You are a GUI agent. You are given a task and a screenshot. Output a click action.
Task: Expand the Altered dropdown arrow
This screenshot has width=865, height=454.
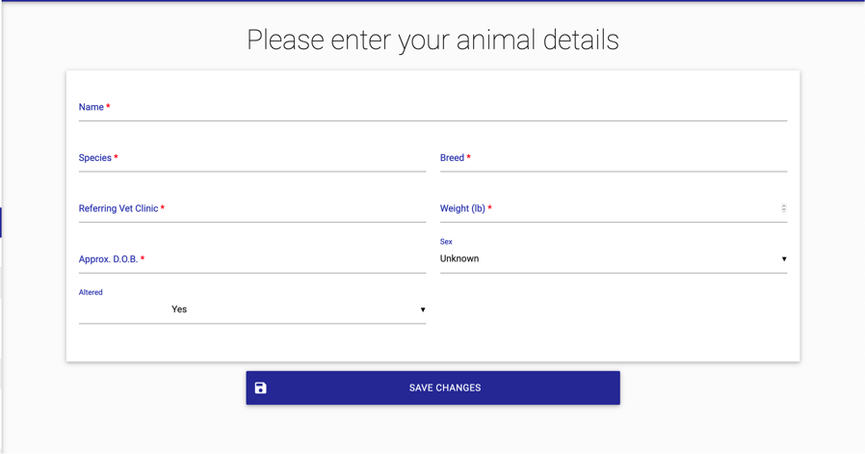click(x=423, y=310)
